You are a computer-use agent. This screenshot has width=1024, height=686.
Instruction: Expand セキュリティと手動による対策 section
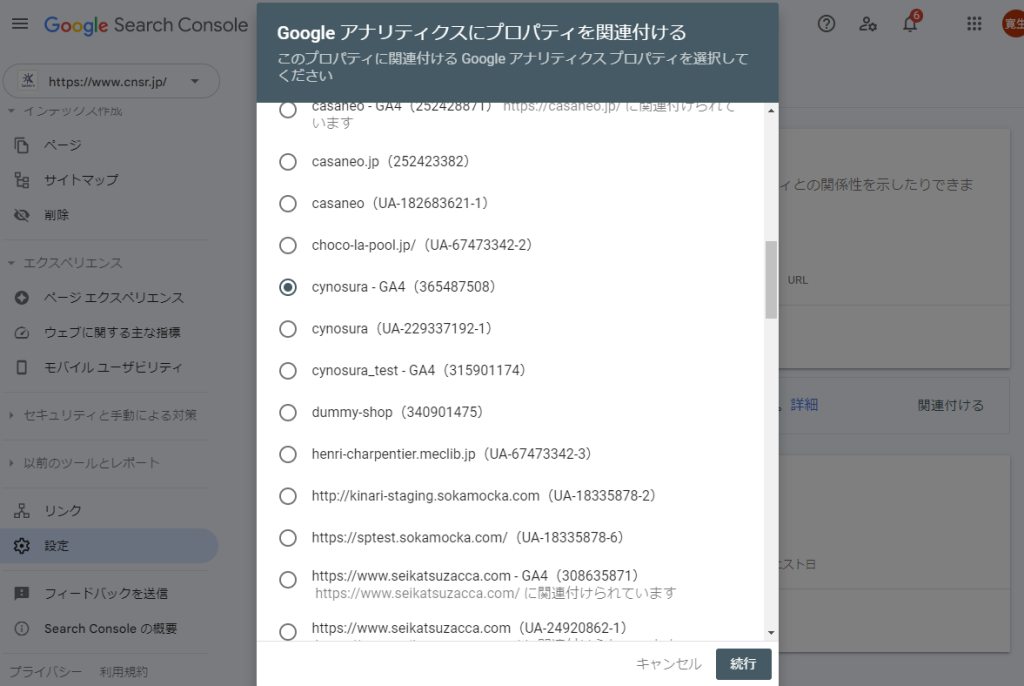coord(11,415)
